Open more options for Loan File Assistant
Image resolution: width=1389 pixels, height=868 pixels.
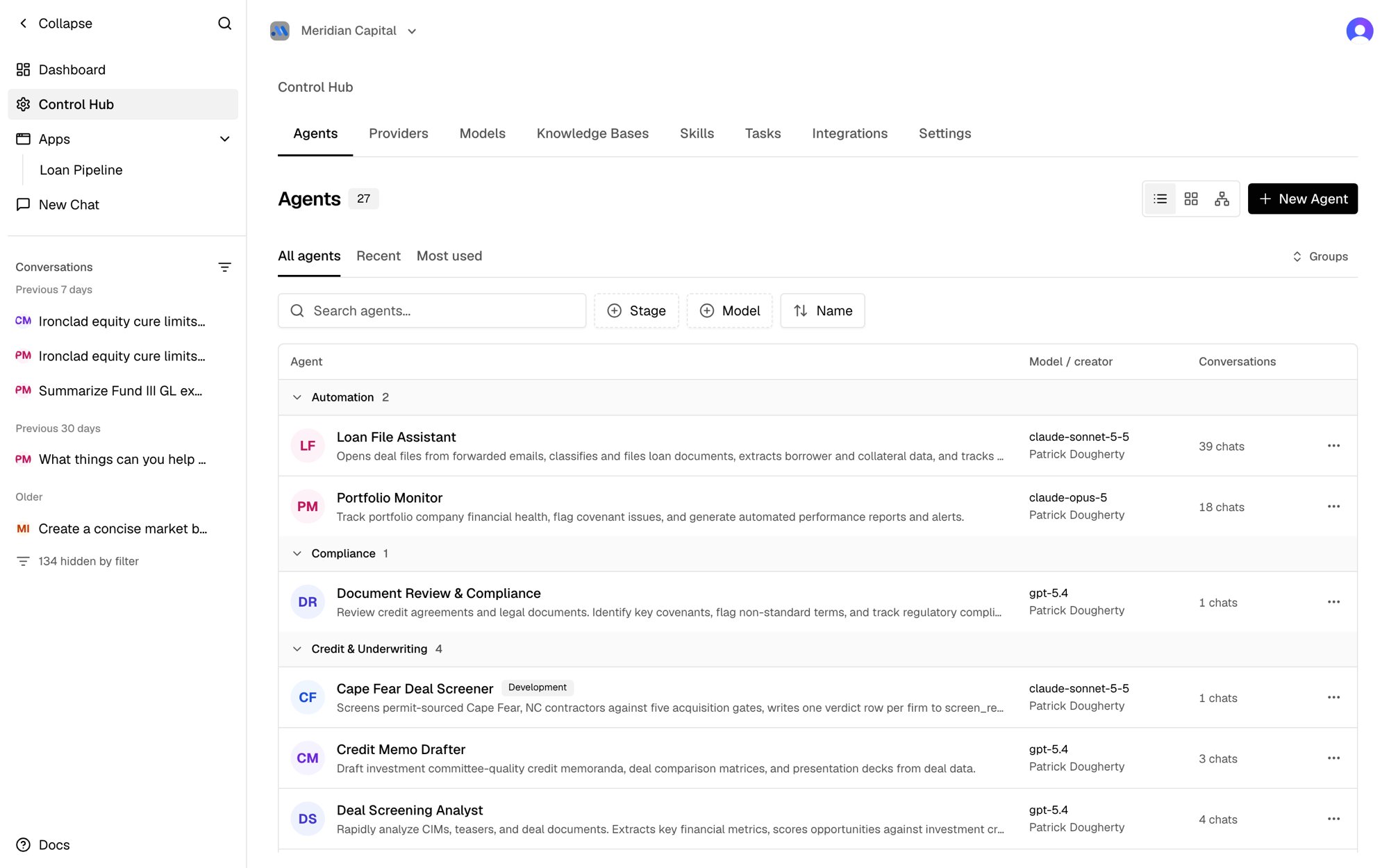click(x=1333, y=446)
